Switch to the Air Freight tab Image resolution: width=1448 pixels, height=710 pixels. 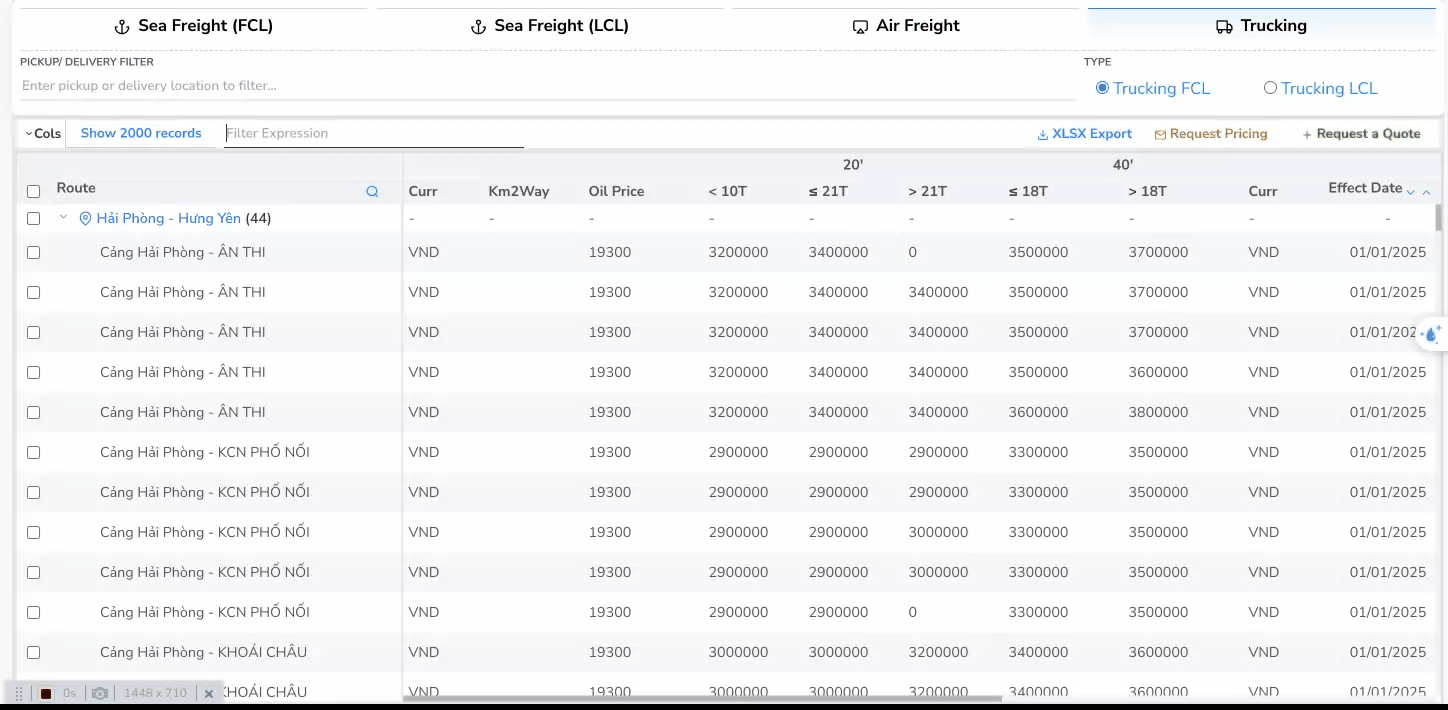(906, 26)
